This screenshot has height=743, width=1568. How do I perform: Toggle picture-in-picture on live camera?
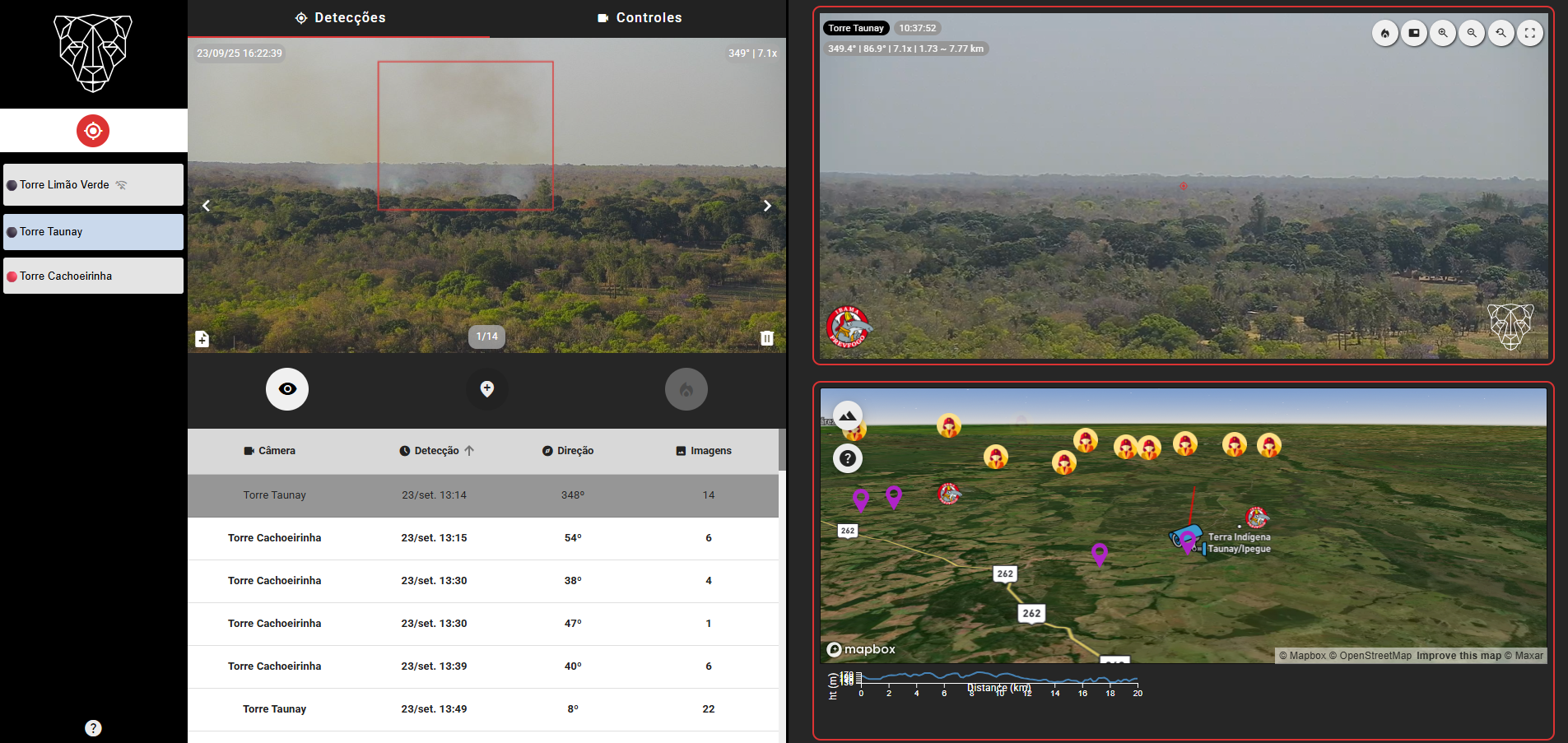click(1413, 33)
